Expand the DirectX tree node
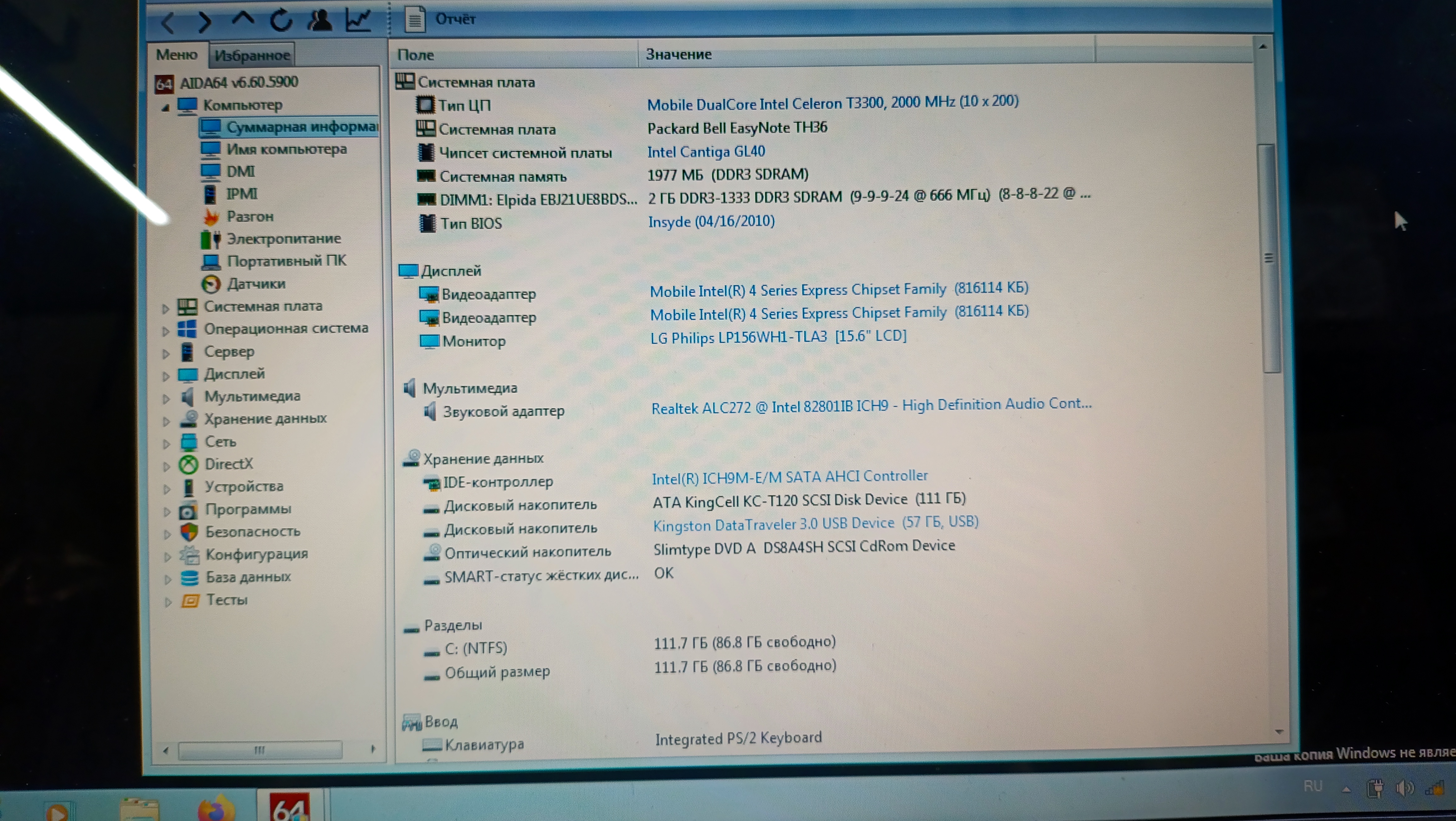Viewport: 1456px width, 821px height. [167, 467]
